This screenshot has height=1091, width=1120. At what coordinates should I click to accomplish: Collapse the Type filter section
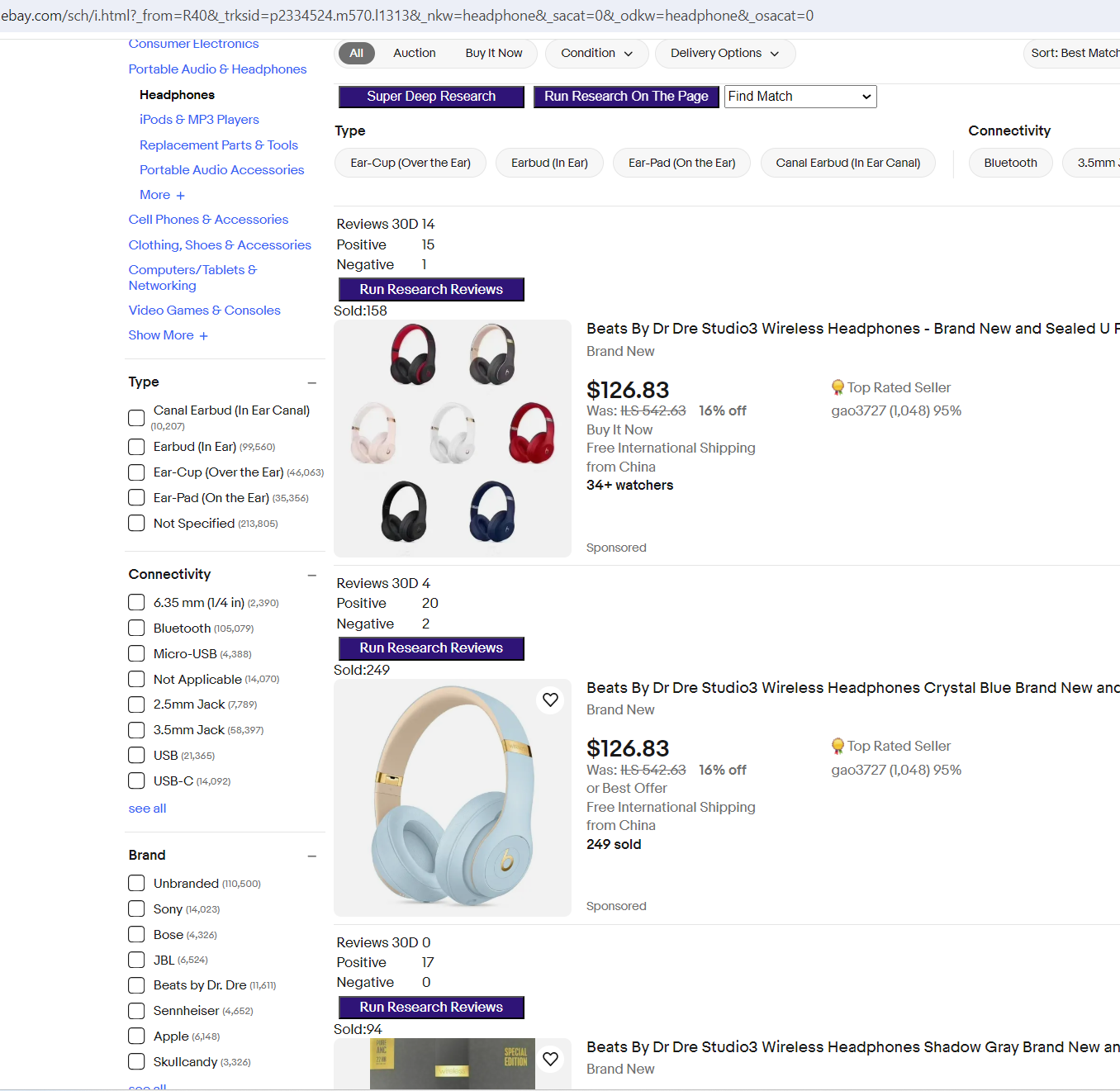tap(312, 383)
